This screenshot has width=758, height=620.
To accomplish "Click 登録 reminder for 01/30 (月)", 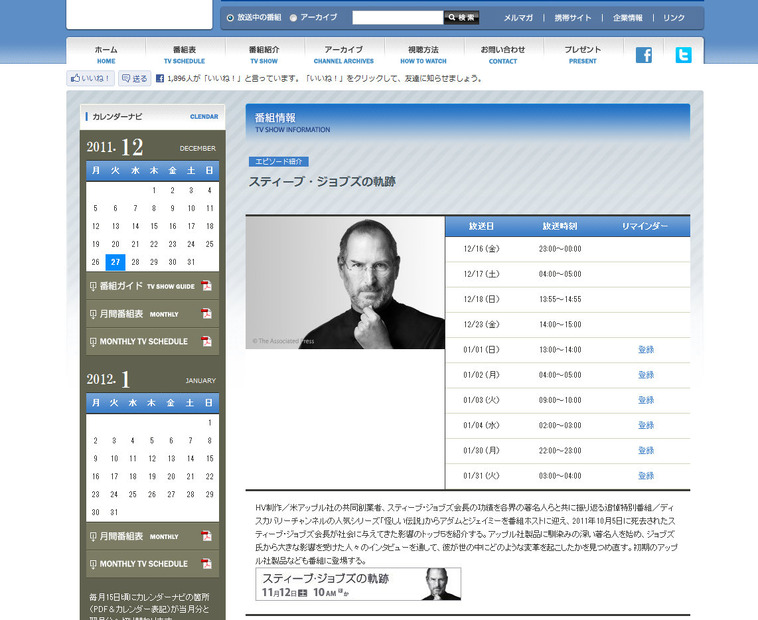I will [645, 450].
